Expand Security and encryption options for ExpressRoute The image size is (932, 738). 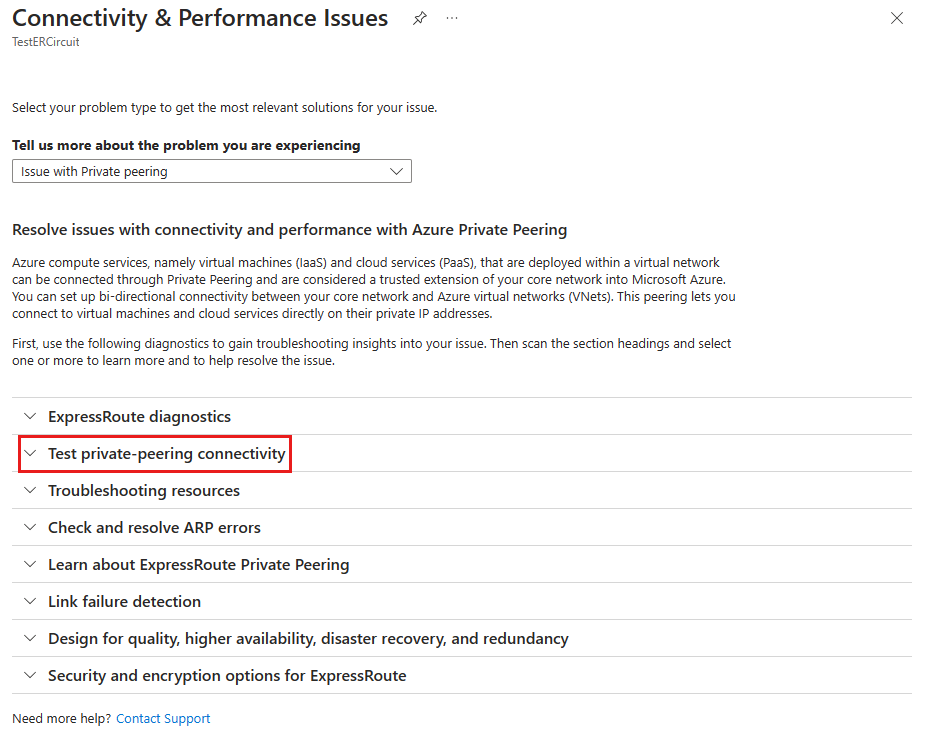tap(227, 675)
